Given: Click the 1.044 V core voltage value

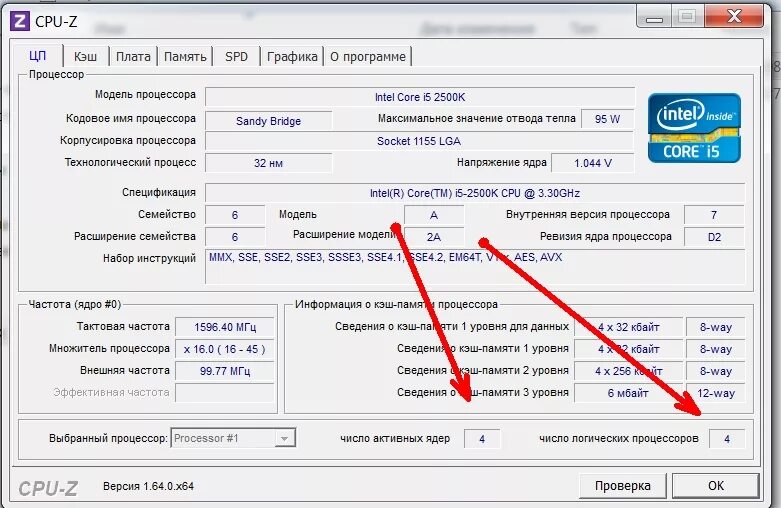Looking at the screenshot, I should click(593, 163).
